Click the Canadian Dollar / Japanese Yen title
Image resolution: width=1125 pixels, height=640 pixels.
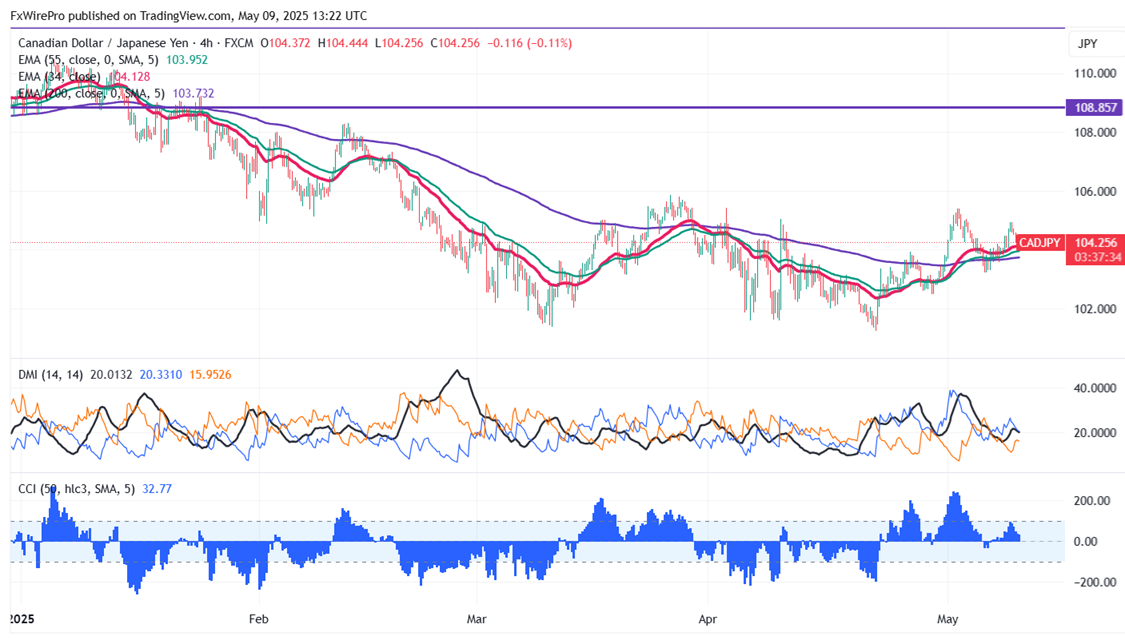click(x=103, y=43)
